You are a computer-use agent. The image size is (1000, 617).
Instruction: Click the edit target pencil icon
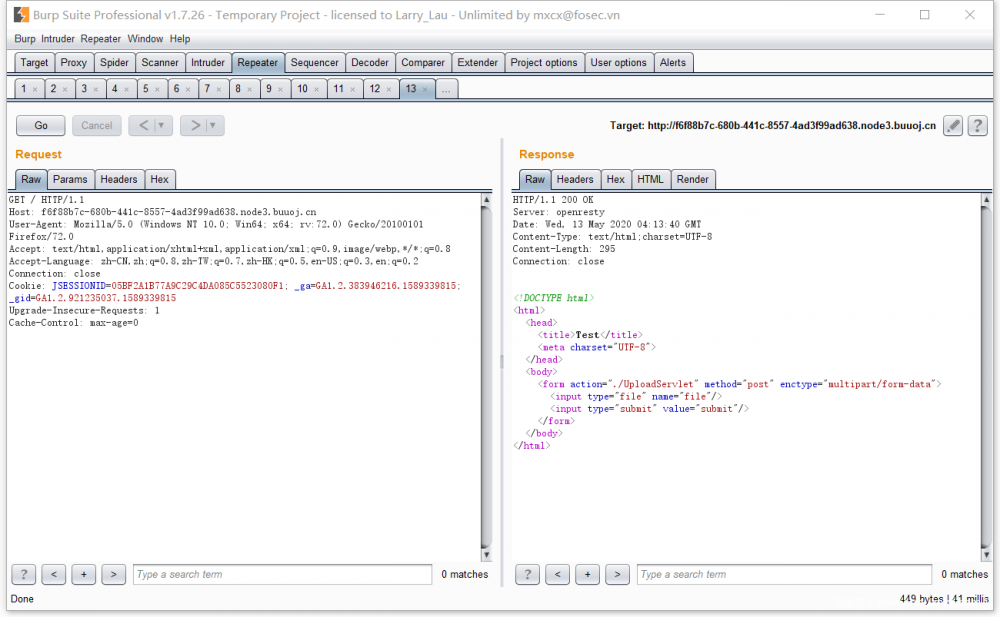(x=954, y=126)
